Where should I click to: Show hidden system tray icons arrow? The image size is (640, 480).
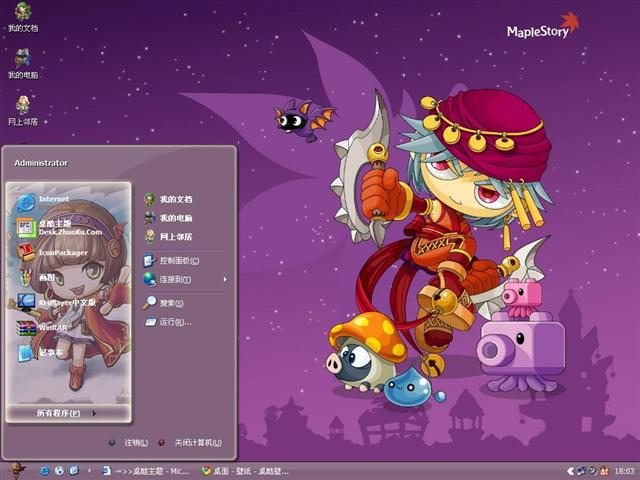[570, 471]
